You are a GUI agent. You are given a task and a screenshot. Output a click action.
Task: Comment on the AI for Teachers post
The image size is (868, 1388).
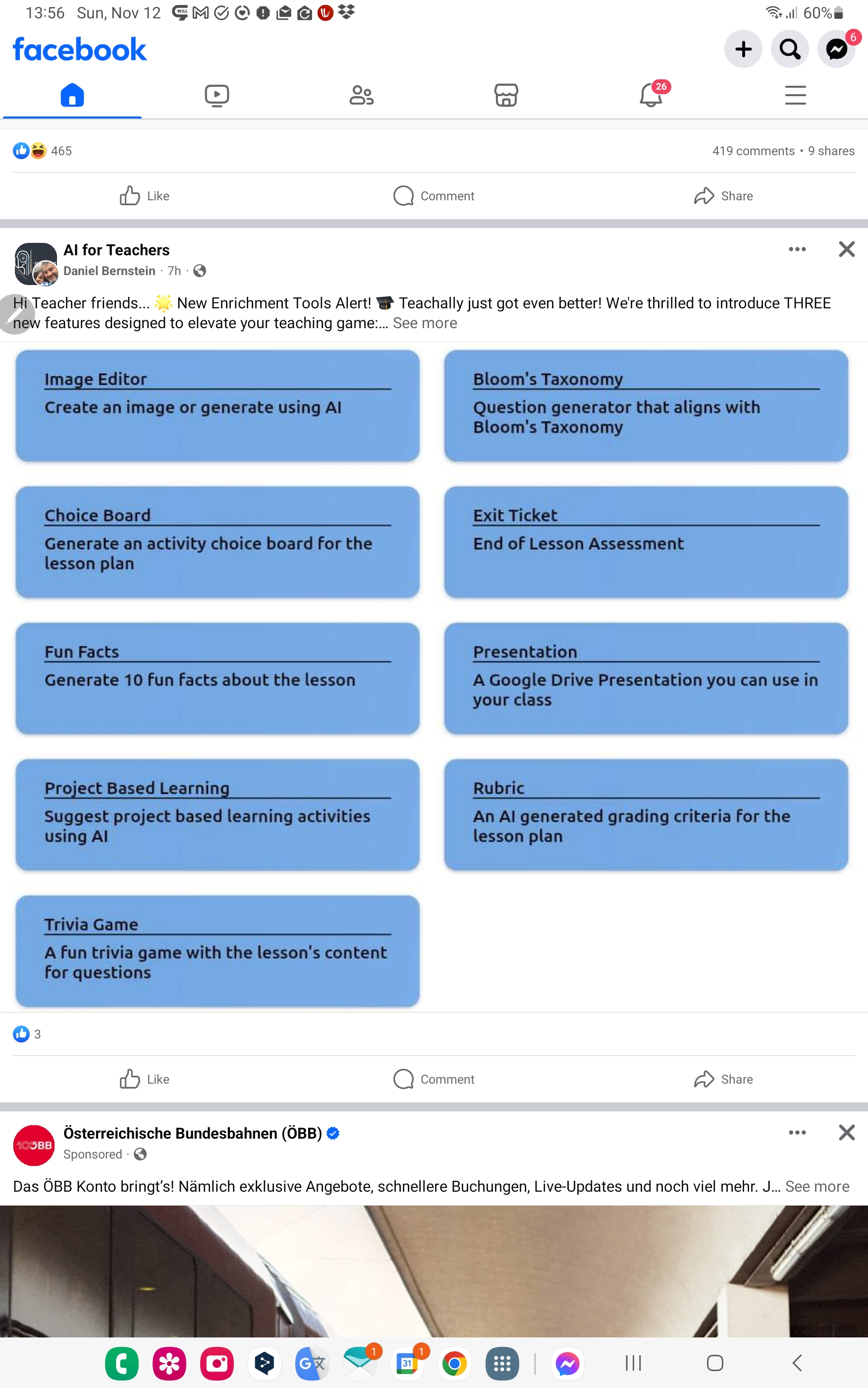[434, 1079]
